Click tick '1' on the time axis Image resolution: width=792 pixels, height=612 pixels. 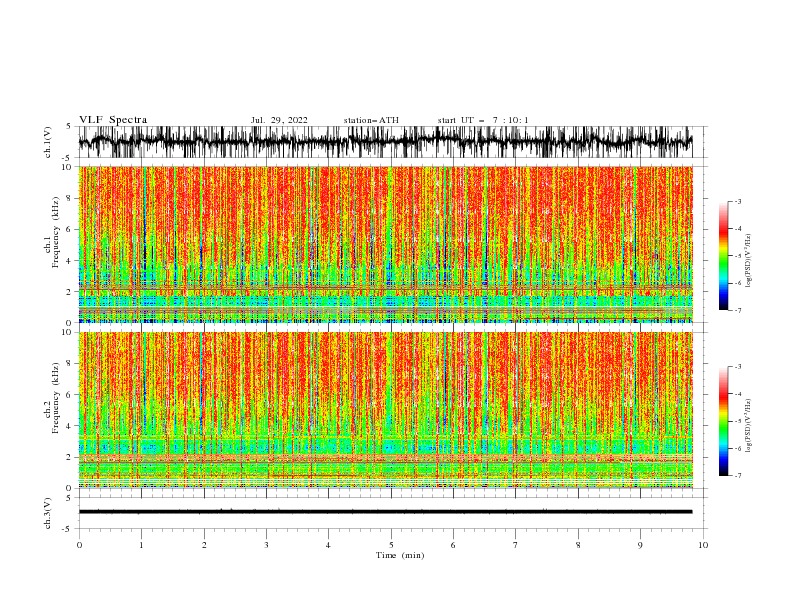tap(141, 545)
